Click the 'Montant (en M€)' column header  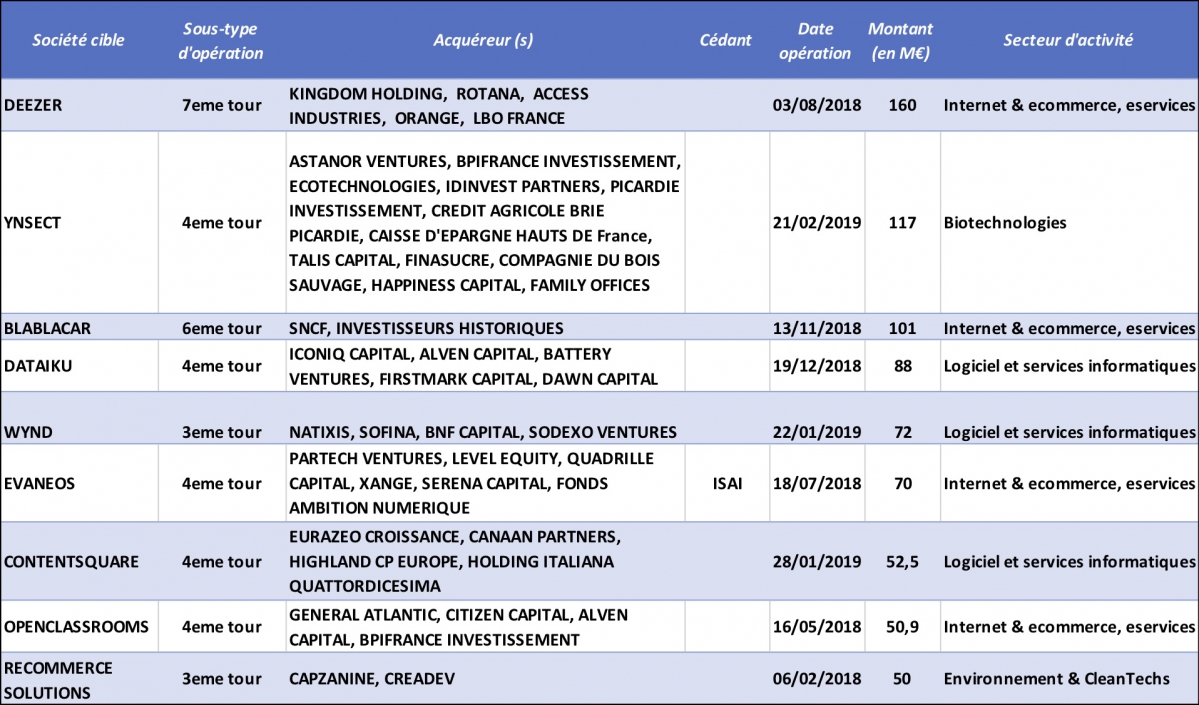(901, 40)
